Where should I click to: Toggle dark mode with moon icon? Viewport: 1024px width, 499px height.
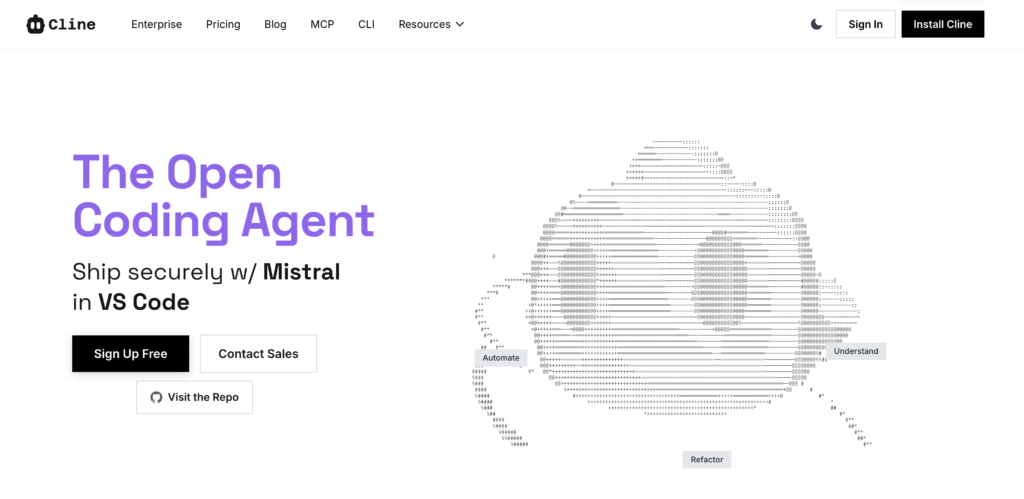click(x=816, y=24)
